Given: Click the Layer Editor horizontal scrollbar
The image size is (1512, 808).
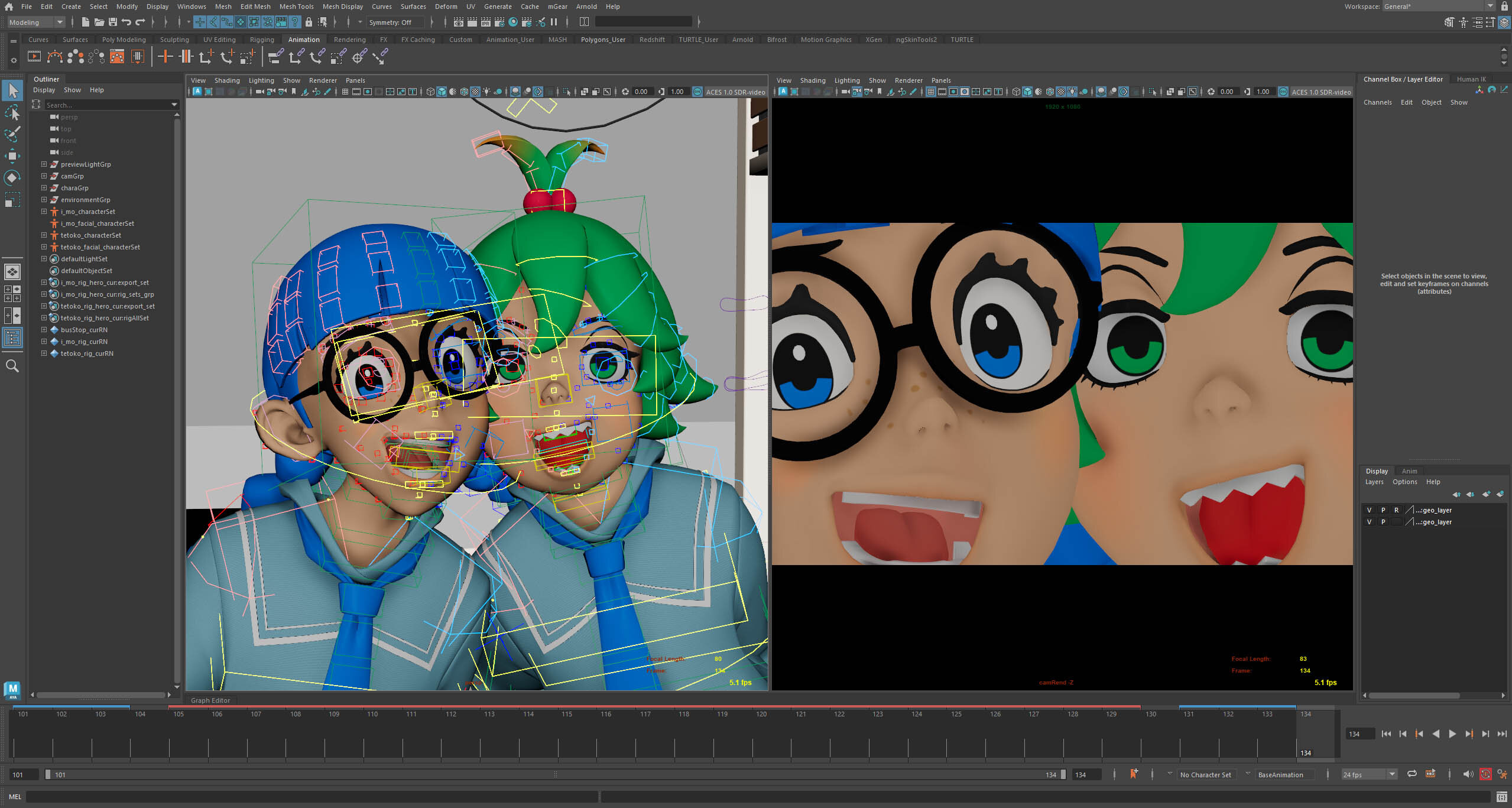Looking at the screenshot, I should pyautogui.click(x=1414, y=695).
